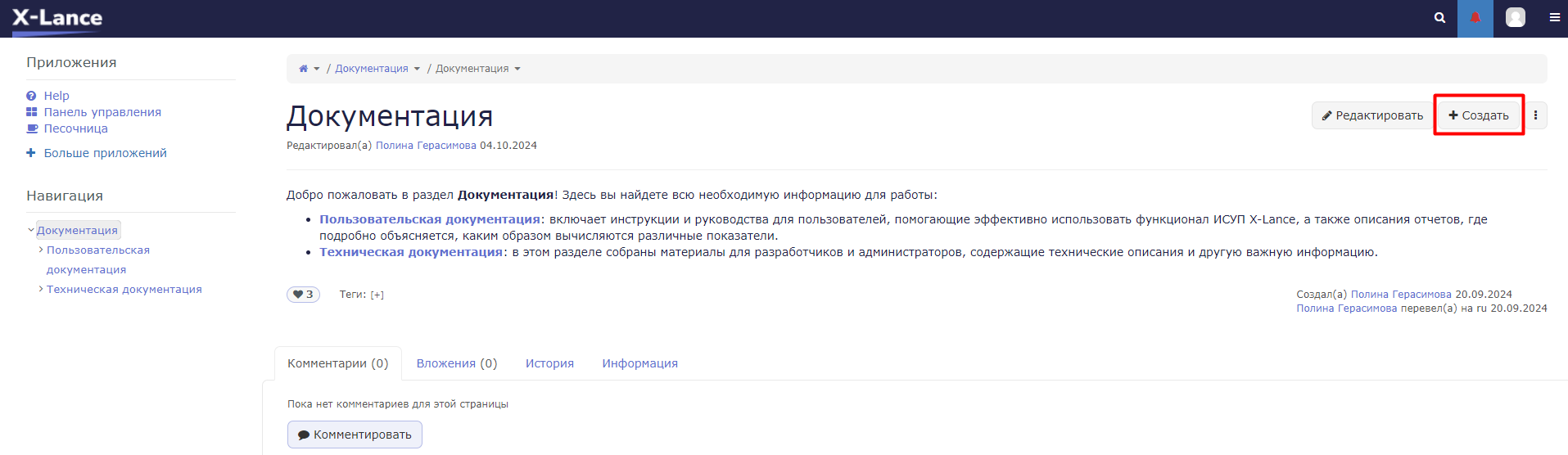Like the page with heart button
The image size is (1568, 455).
coord(303,295)
